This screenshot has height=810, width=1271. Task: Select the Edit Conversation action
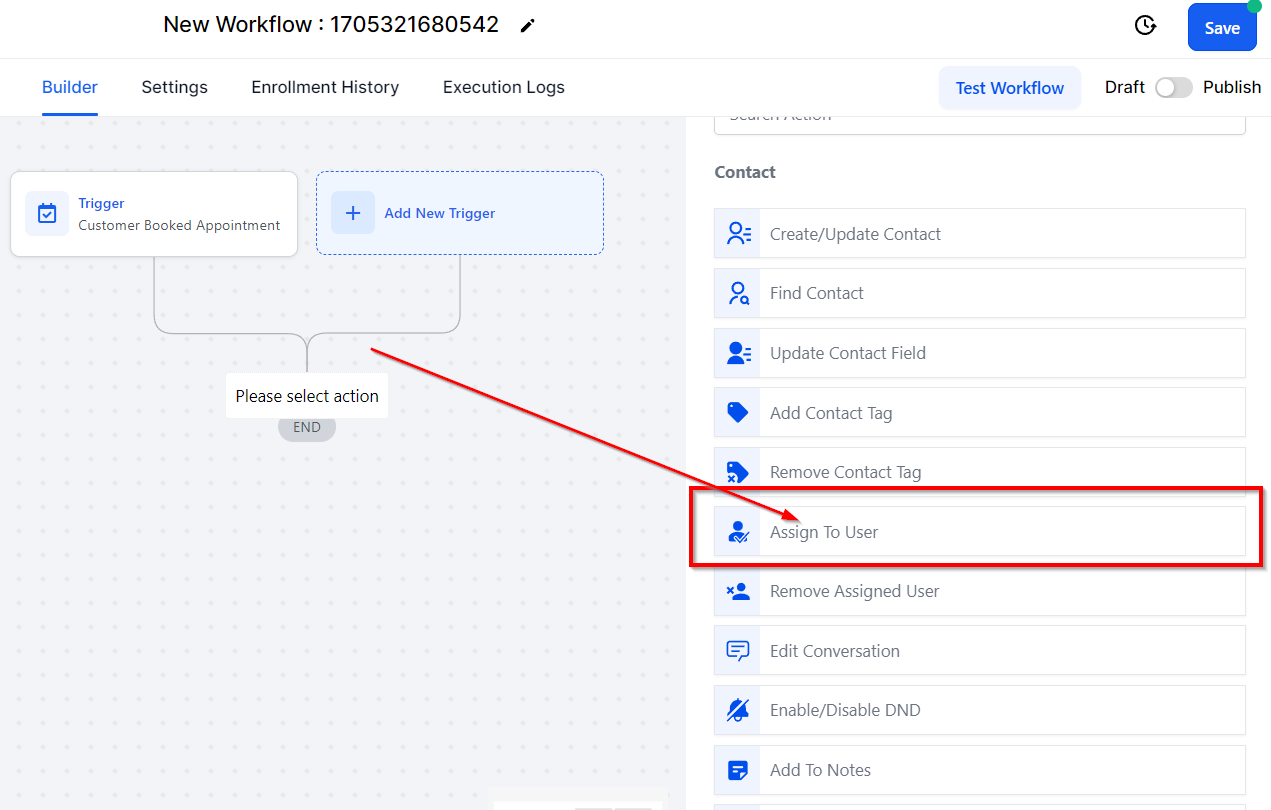[x=980, y=651]
